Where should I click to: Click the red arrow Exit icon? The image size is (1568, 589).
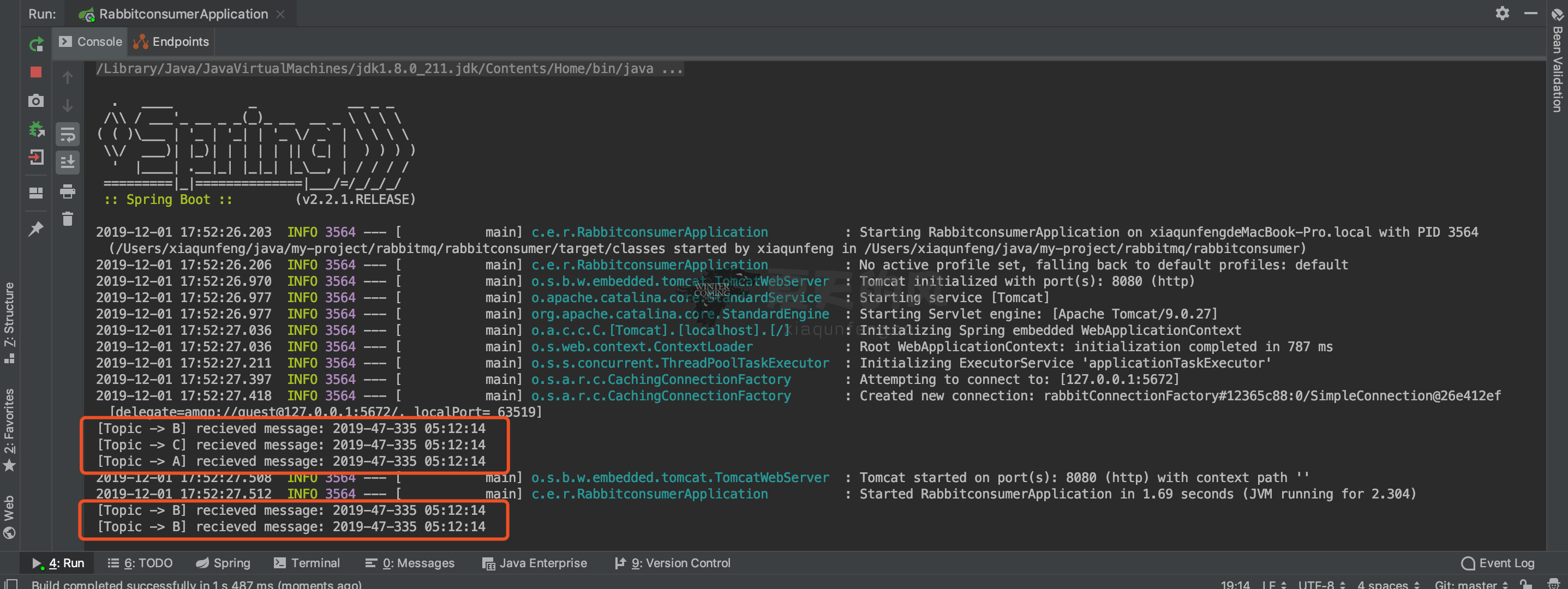(36, 158)
